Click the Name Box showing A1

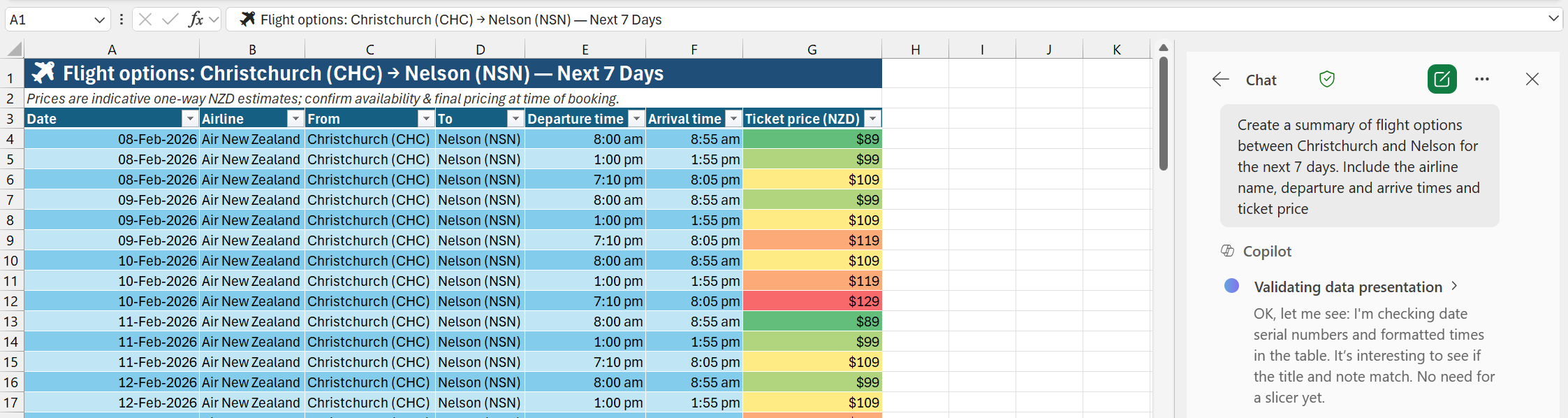(49, 20)
